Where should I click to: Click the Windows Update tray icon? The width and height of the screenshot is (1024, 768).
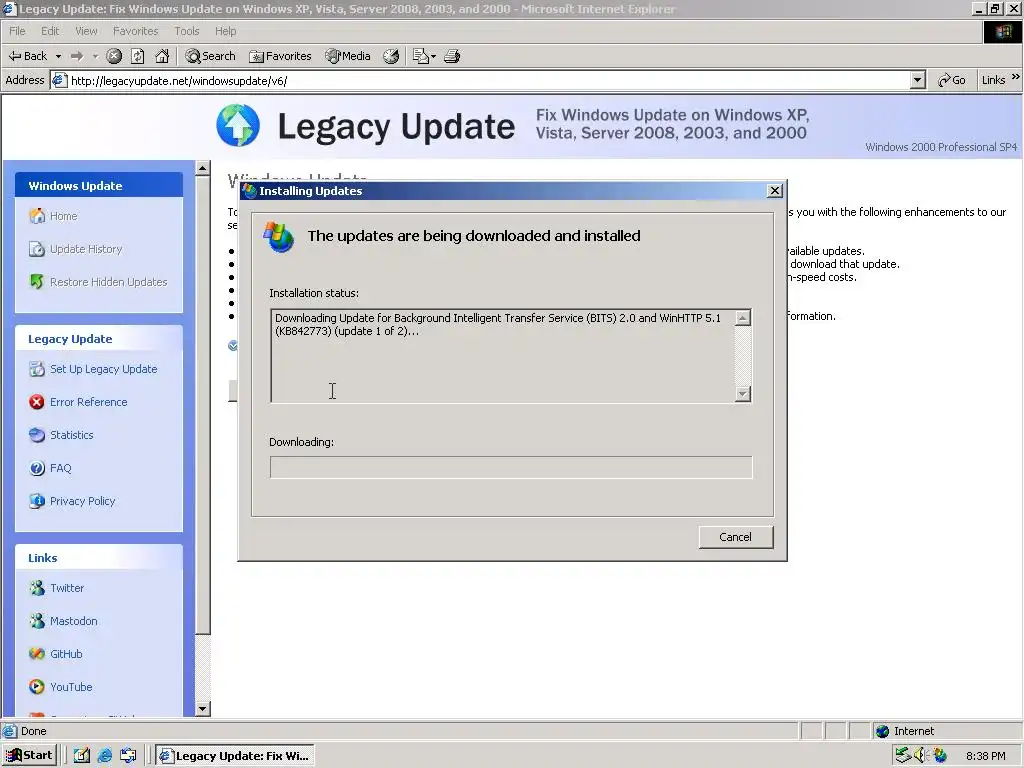click(x=940, y=756)
